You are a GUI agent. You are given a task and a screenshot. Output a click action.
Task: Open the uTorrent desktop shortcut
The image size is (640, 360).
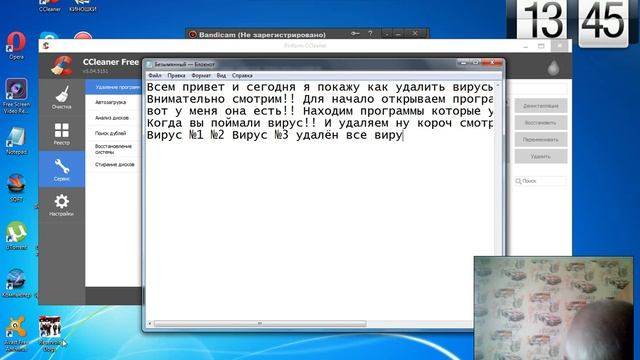(x=16, y=236)
